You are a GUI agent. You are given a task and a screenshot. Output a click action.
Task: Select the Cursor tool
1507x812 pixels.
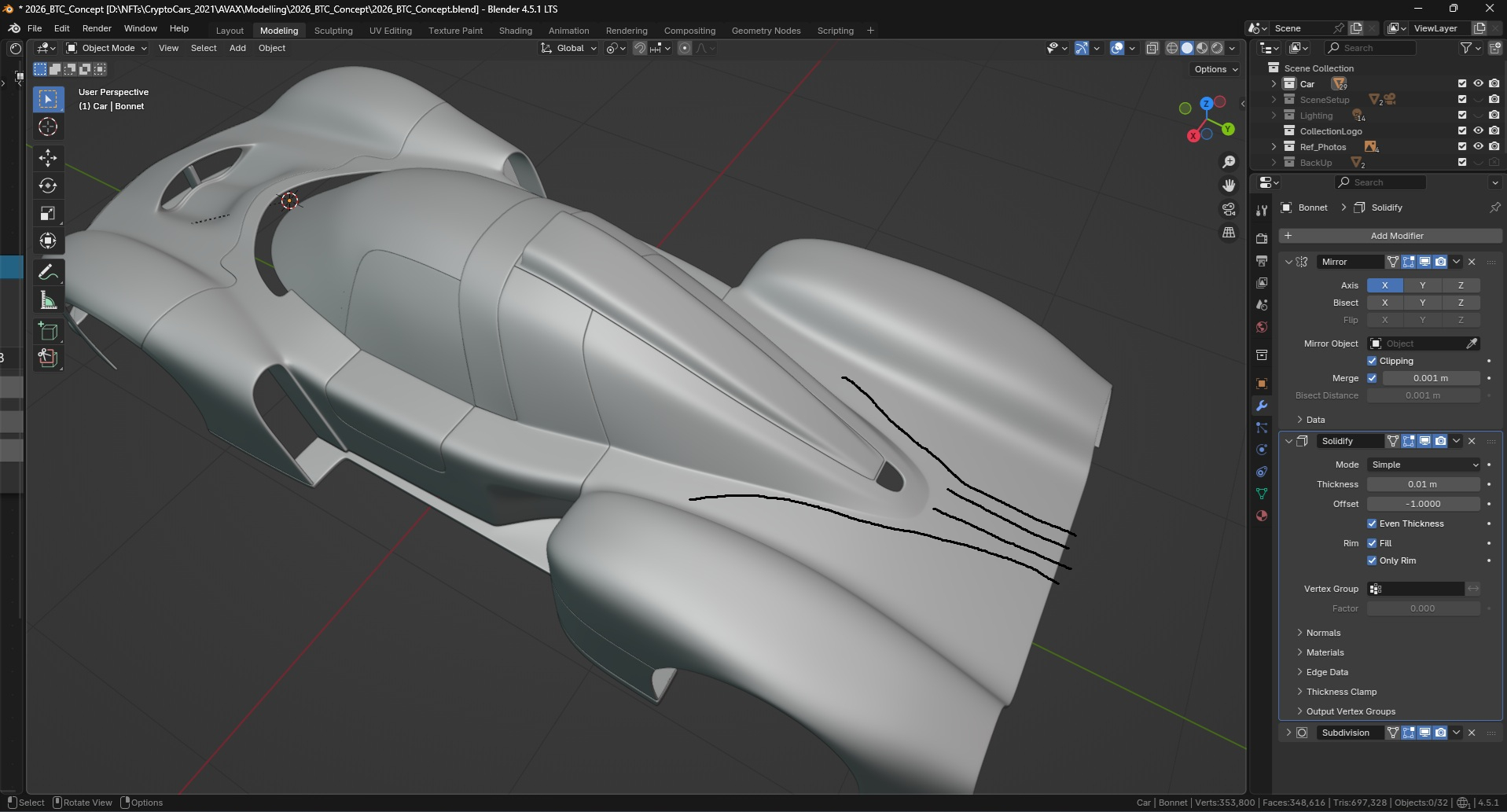coord(48,127)
